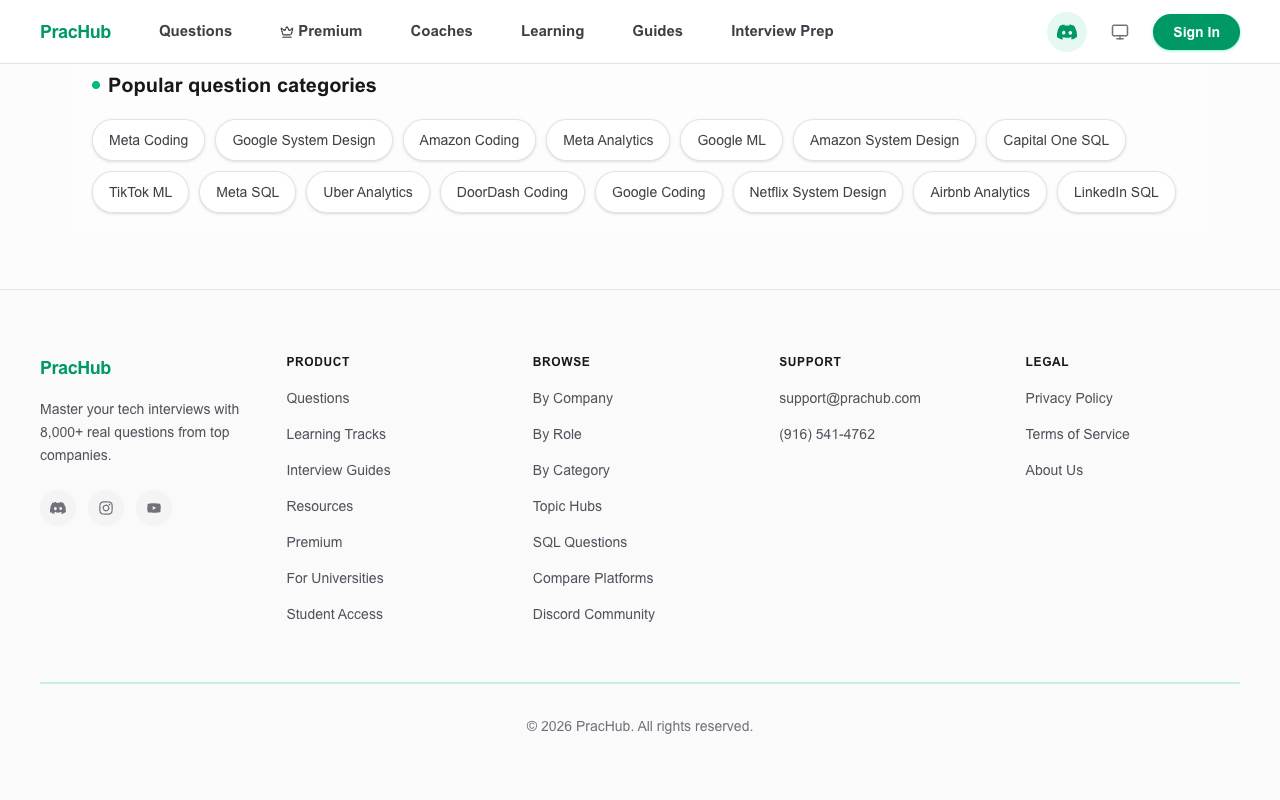
Task: Click the Sign In button
Action: coord(1196,32)
